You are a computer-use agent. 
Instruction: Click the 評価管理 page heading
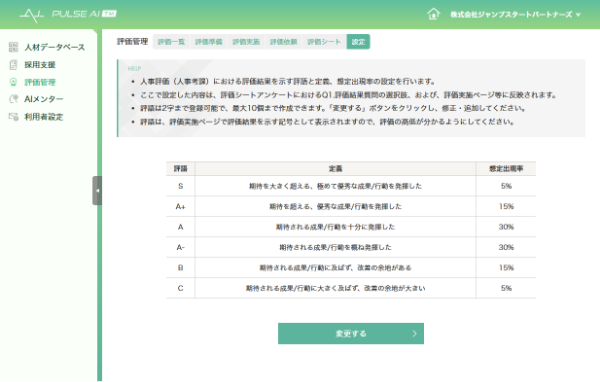132,41
